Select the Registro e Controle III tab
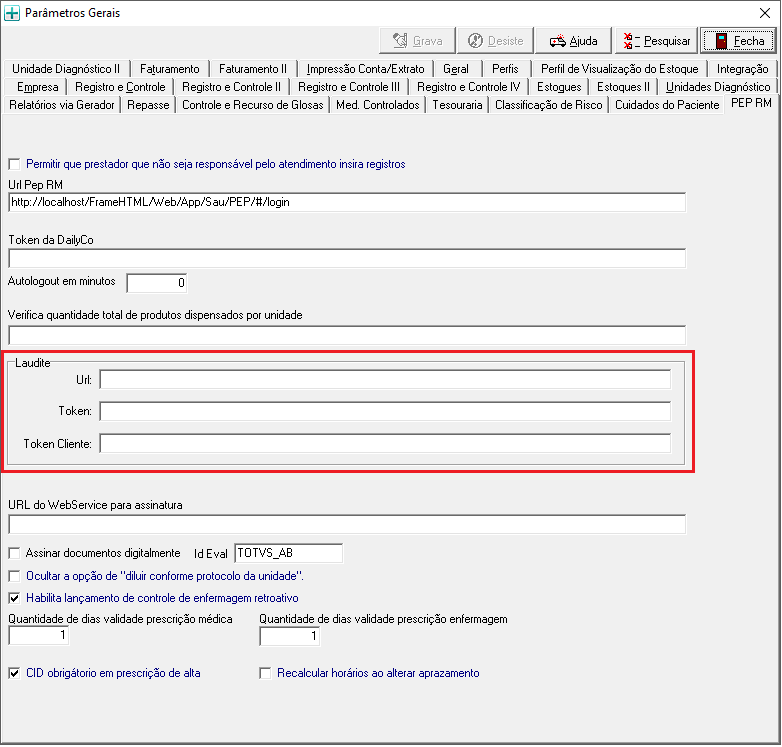782x747 pixels. (349, 87)
